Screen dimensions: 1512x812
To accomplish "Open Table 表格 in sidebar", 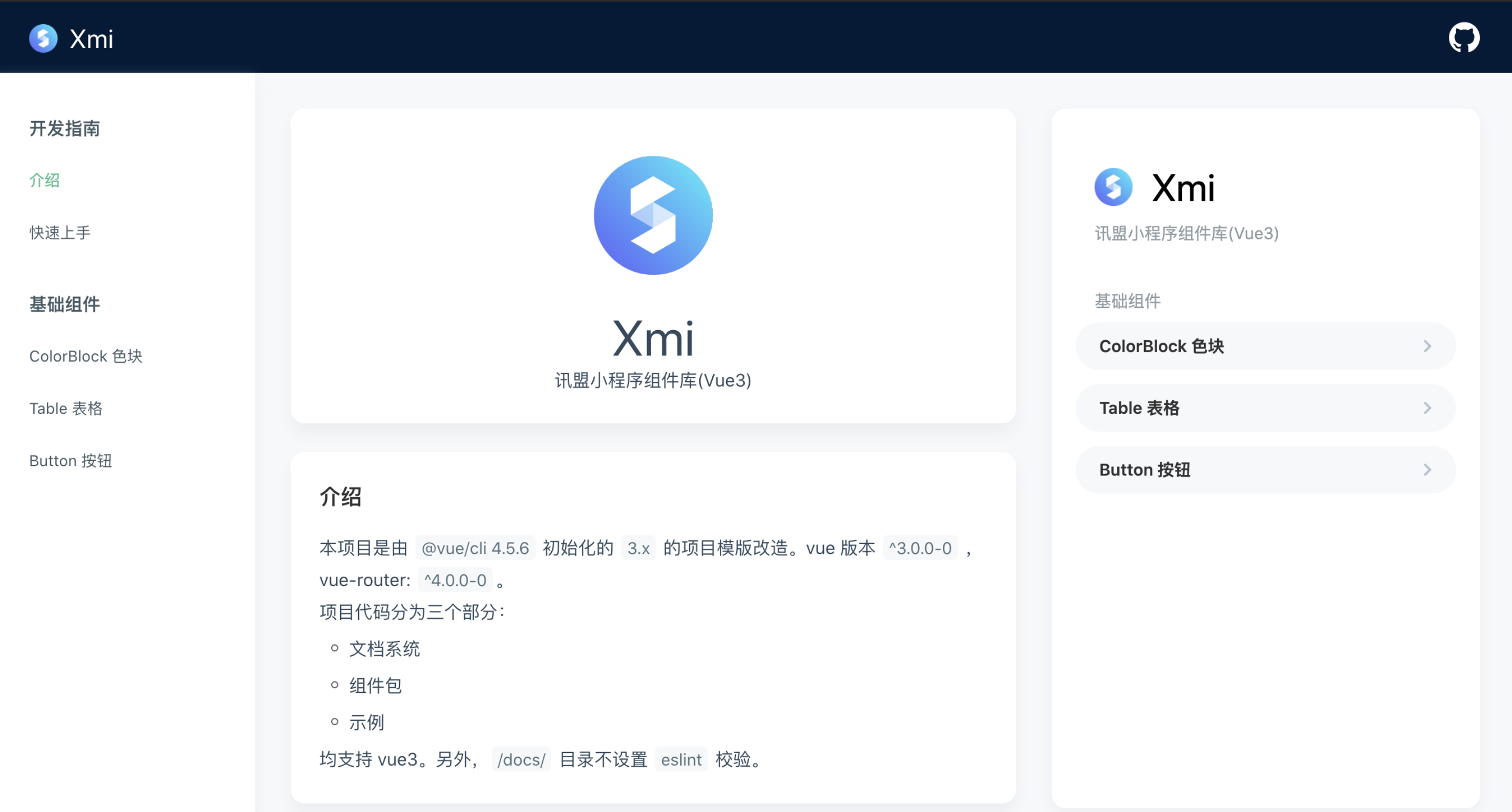I will [66, 409].
